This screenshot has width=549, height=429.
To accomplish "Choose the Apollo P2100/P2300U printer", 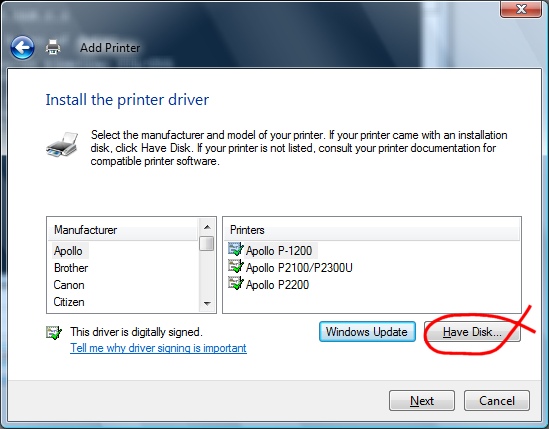I will 299,268.
